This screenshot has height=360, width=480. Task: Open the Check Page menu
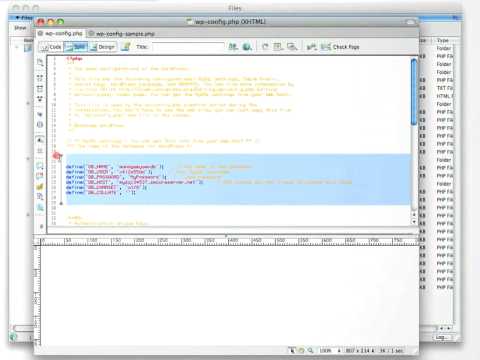pyautogui.click(x=340, y=47)
